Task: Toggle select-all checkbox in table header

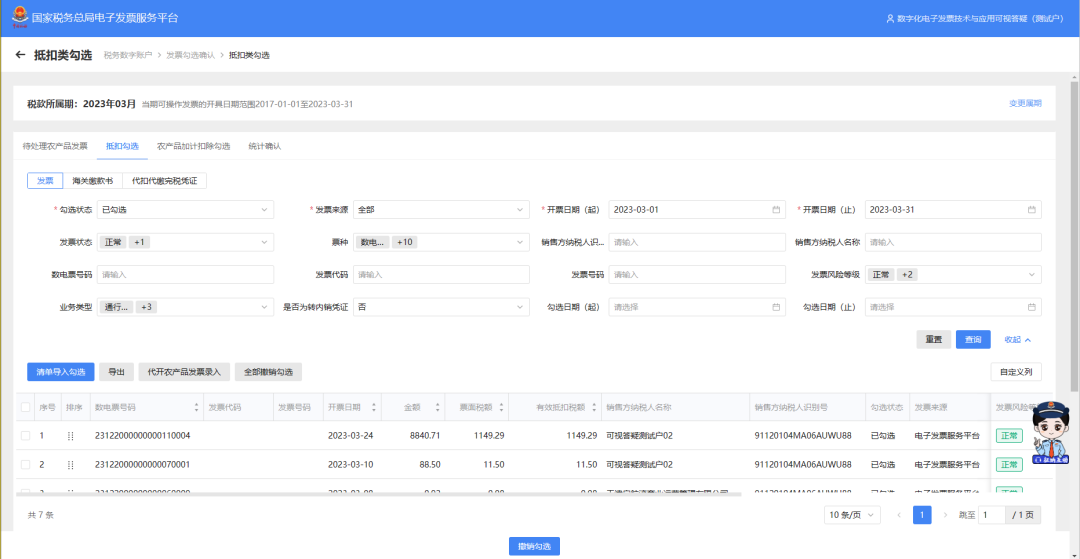Action: tap(25, 408)
